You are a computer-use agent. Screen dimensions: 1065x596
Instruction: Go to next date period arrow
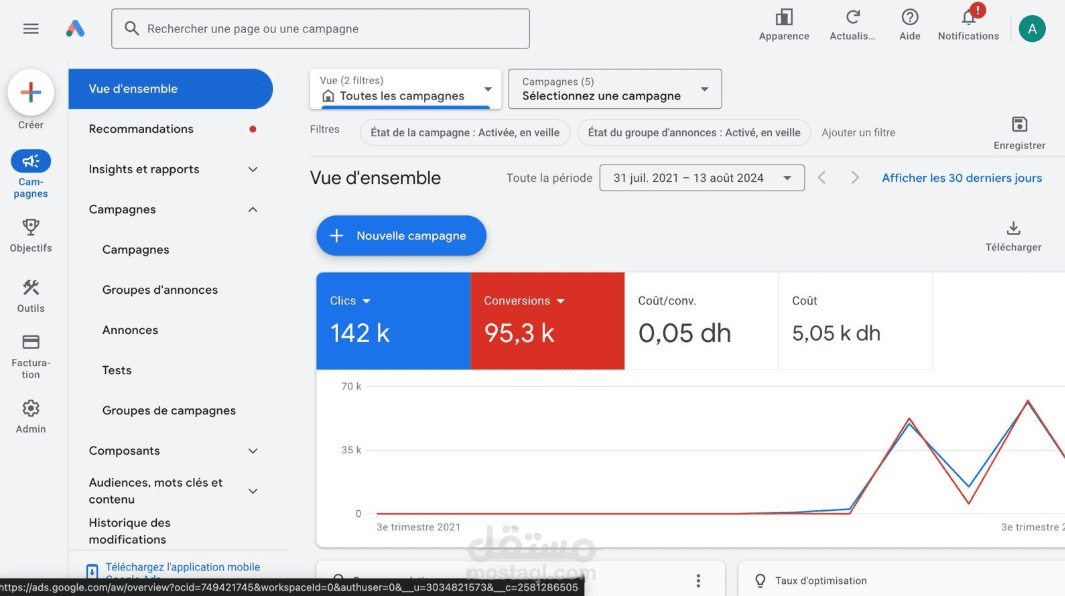(854, 178)
